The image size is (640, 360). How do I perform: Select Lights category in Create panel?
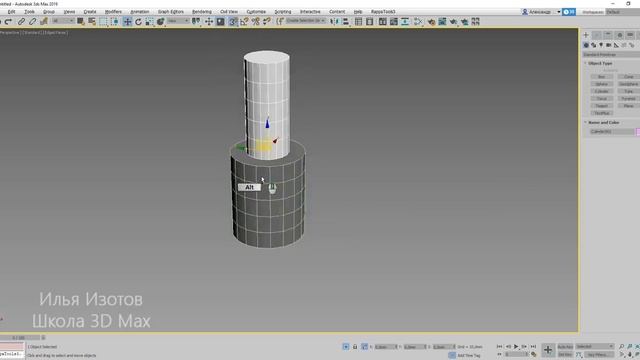[601, 45]
